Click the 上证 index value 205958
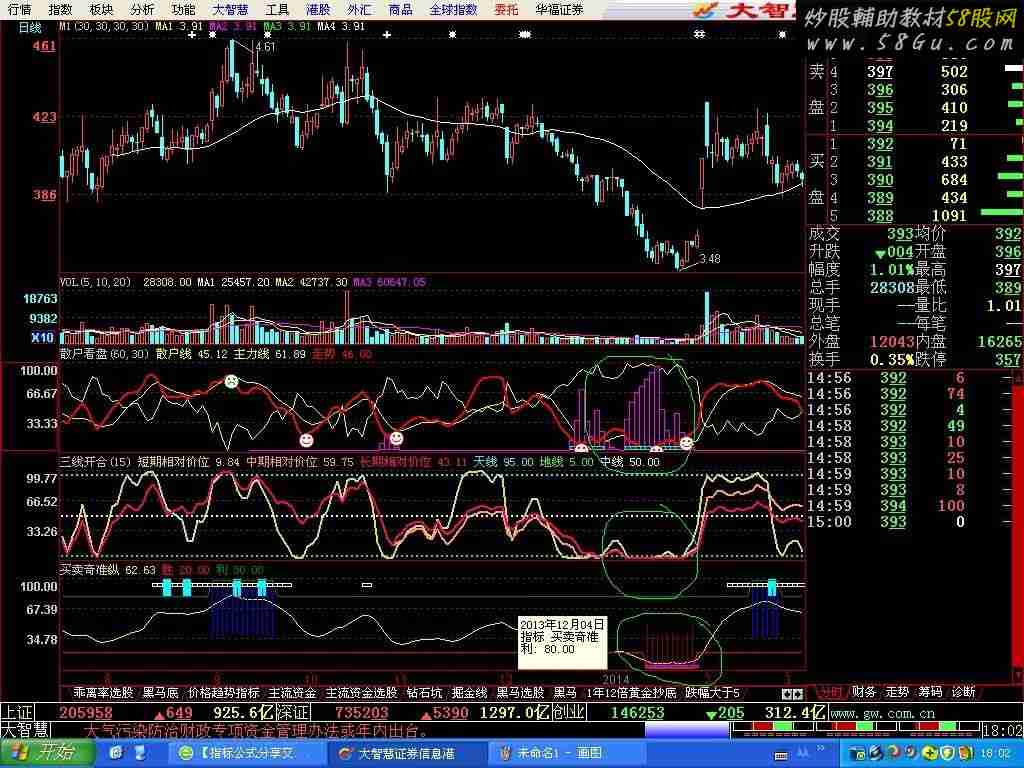The height and width of the screenshot is (768, 1024). pos(86,713)
